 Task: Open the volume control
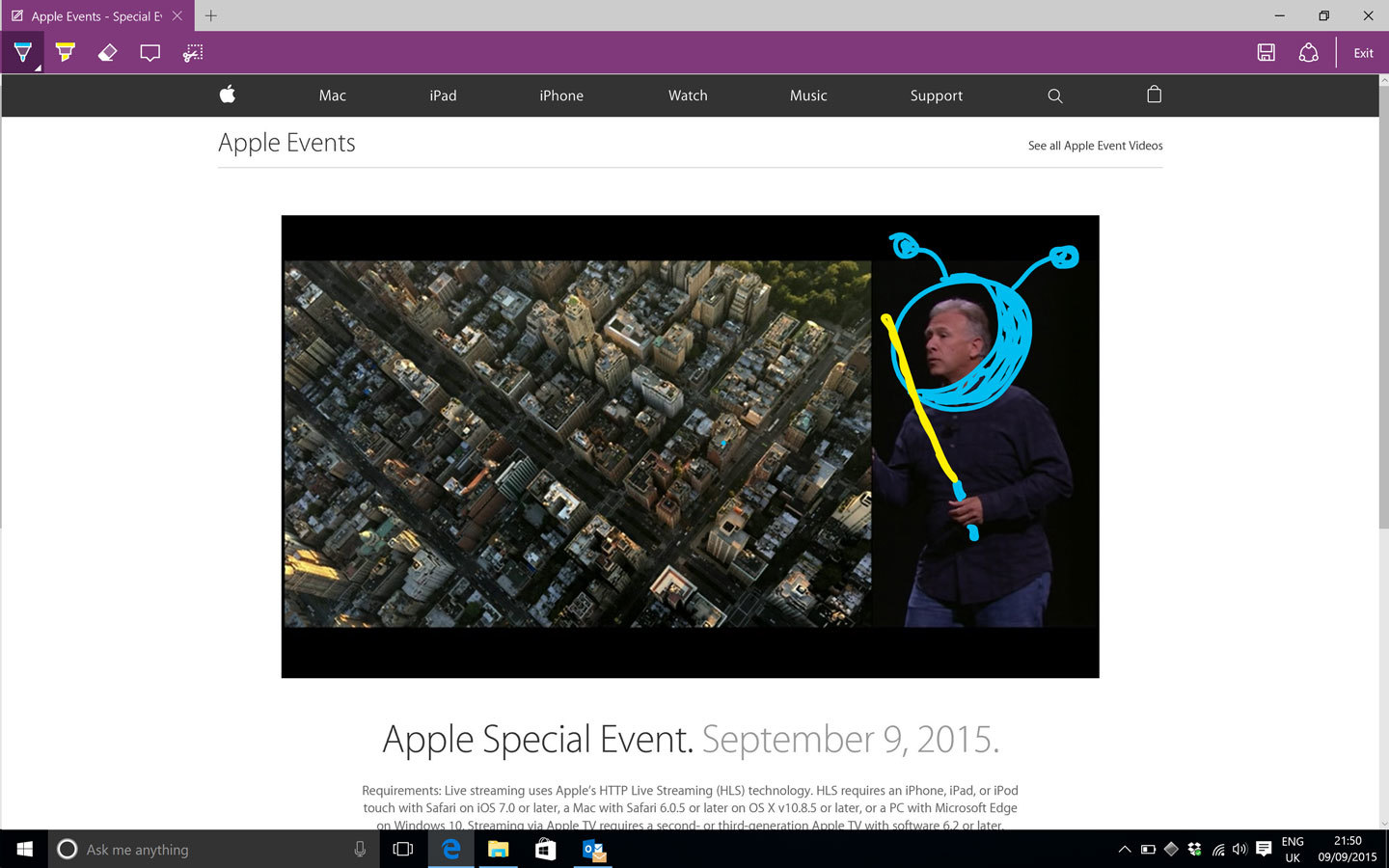[1240, 850]
